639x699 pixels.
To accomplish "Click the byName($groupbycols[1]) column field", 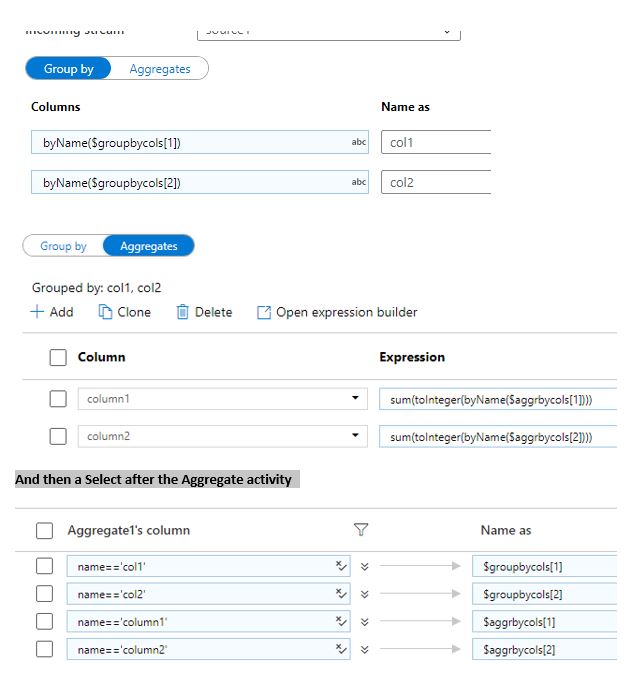I will tap(200, 142).
